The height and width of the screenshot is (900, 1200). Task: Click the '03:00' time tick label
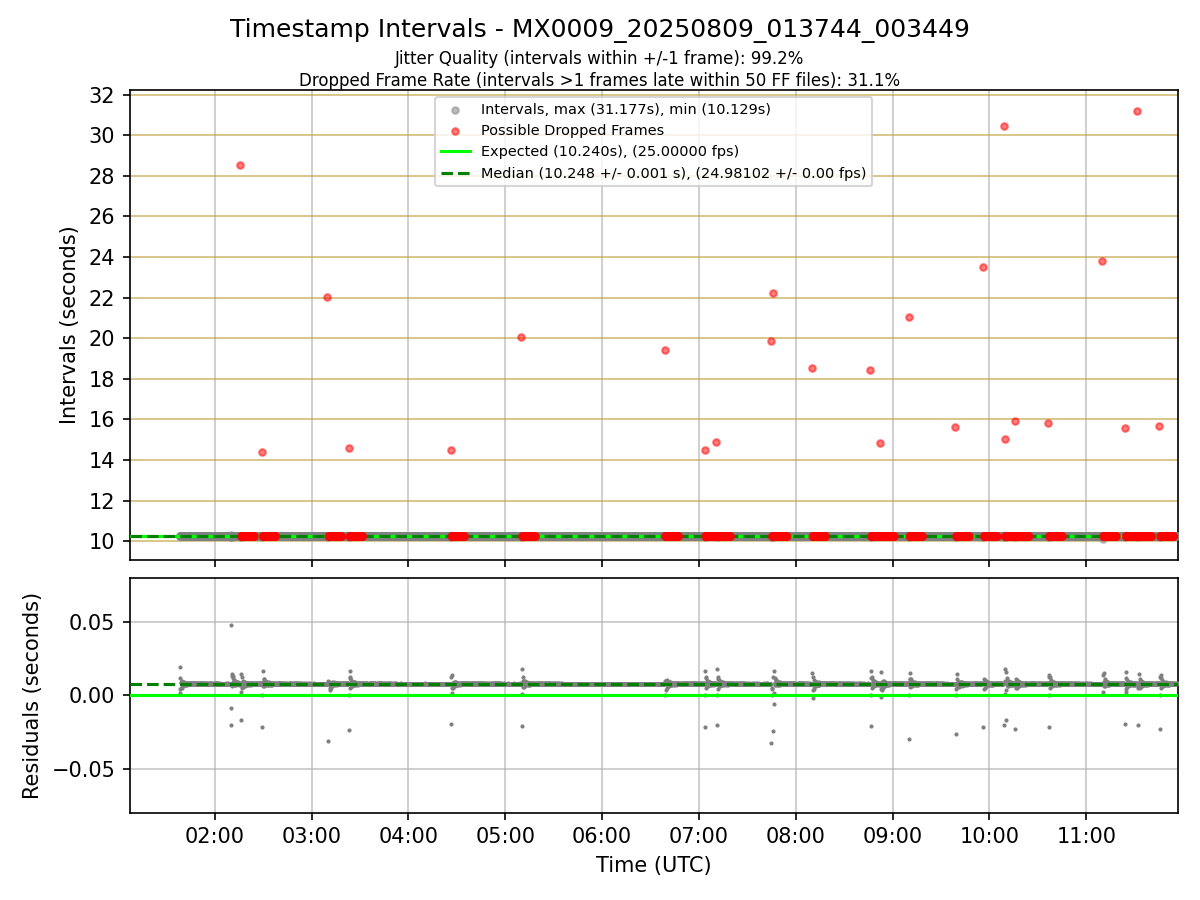[311, 835]
